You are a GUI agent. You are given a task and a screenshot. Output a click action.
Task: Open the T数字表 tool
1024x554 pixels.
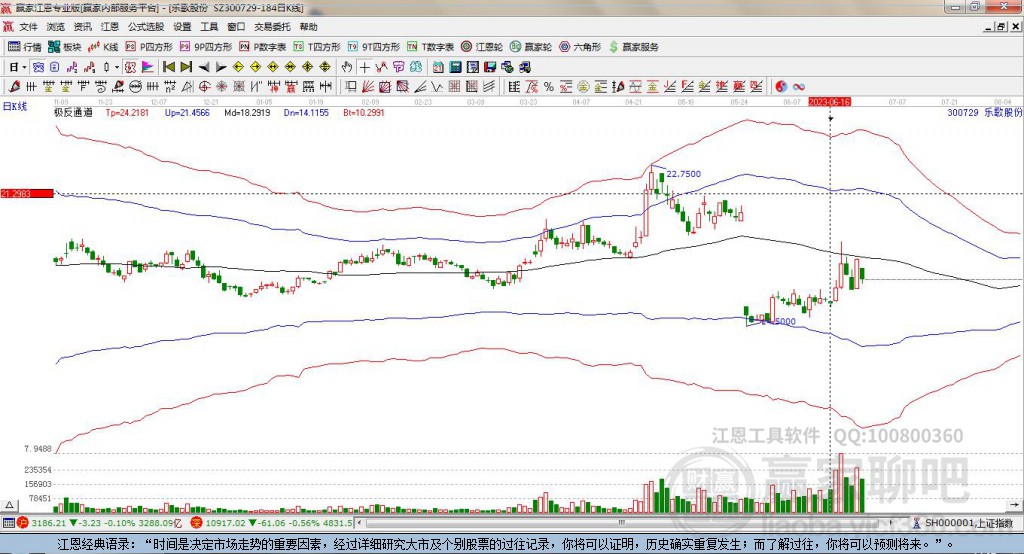point(430,47)
